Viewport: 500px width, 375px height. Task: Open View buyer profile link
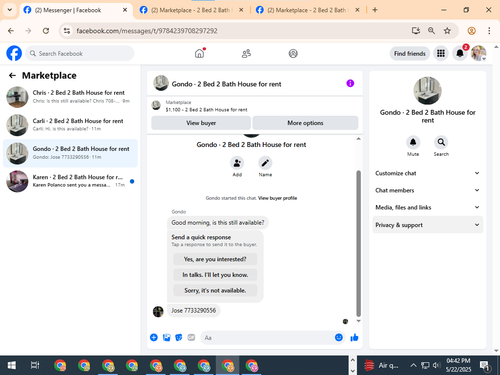coord(277,198)
